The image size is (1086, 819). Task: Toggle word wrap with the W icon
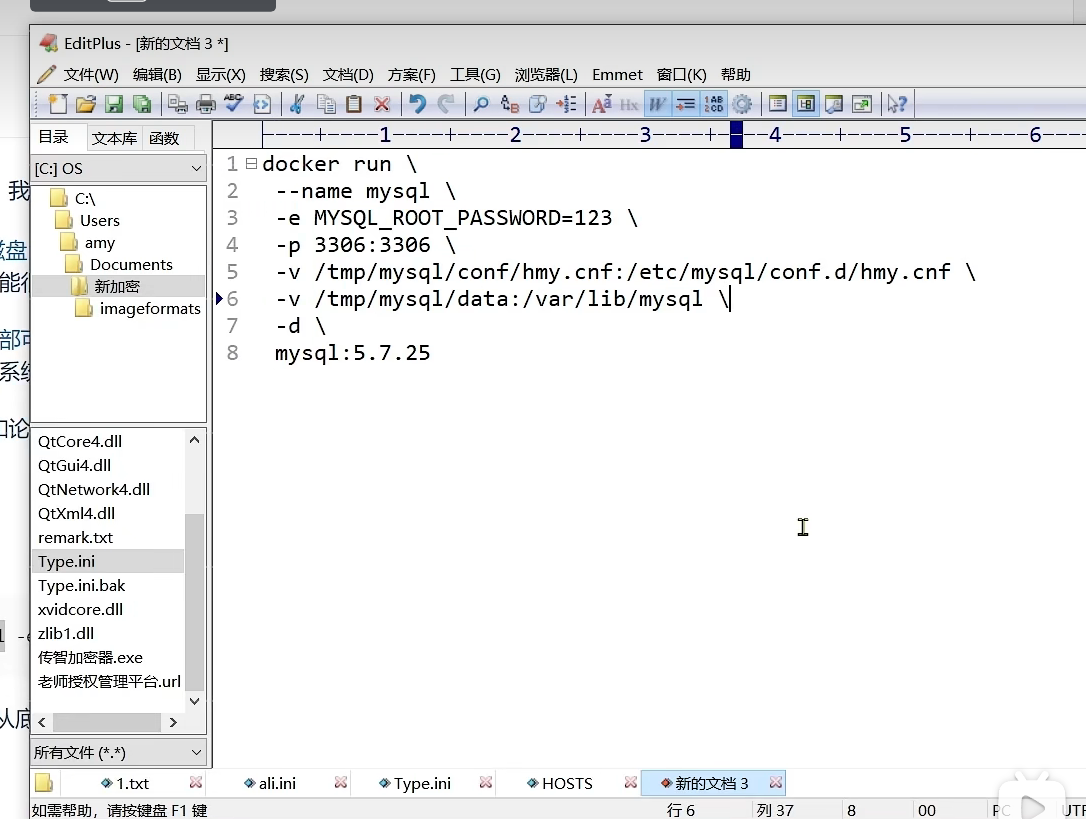657,103
